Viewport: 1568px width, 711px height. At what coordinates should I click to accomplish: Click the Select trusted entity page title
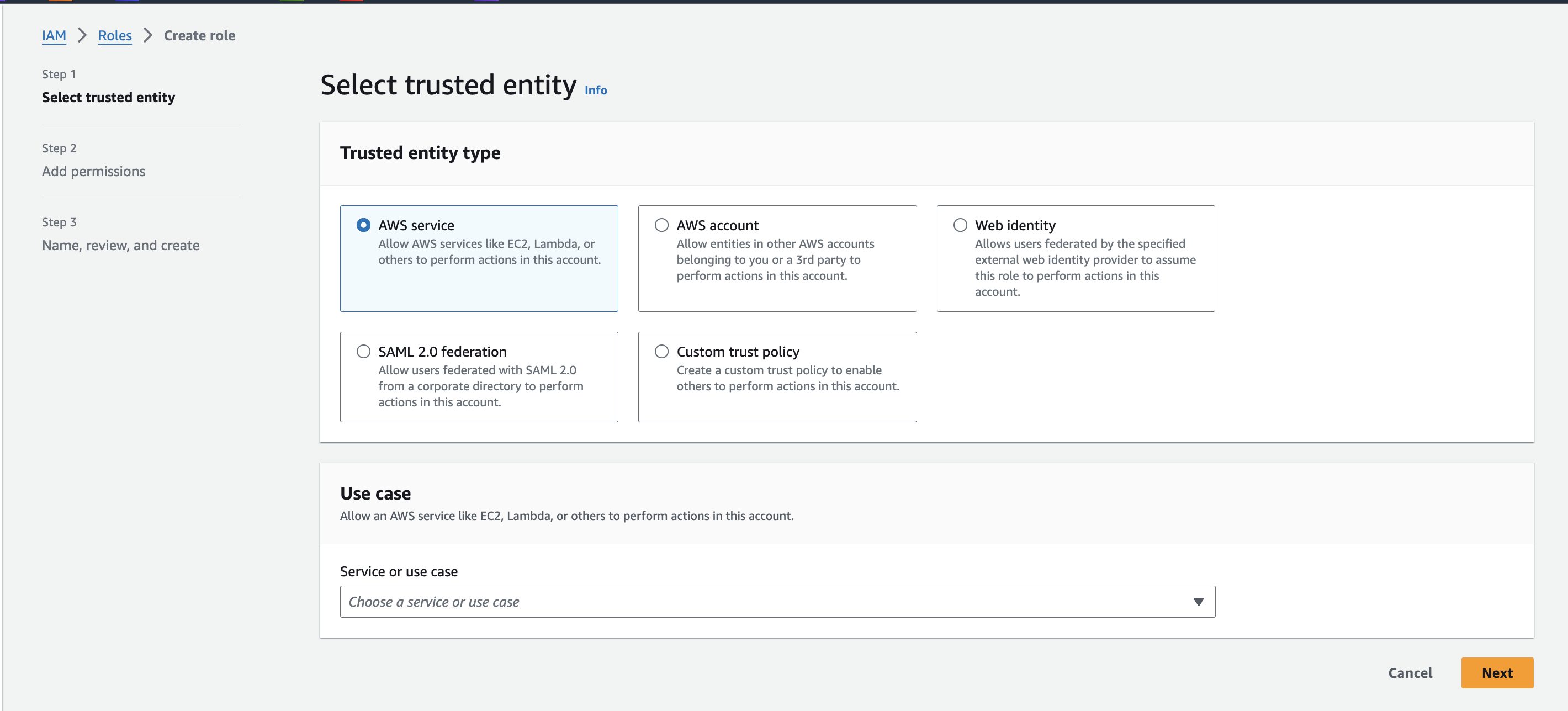pos(448,84)
